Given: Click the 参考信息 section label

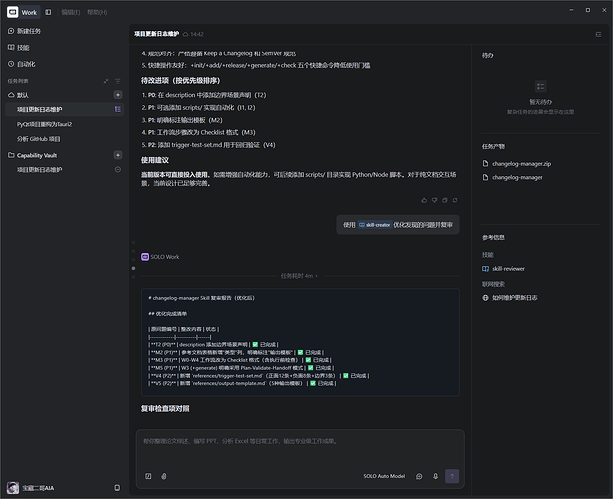Looking at the screenshot, I should point(493,237).
